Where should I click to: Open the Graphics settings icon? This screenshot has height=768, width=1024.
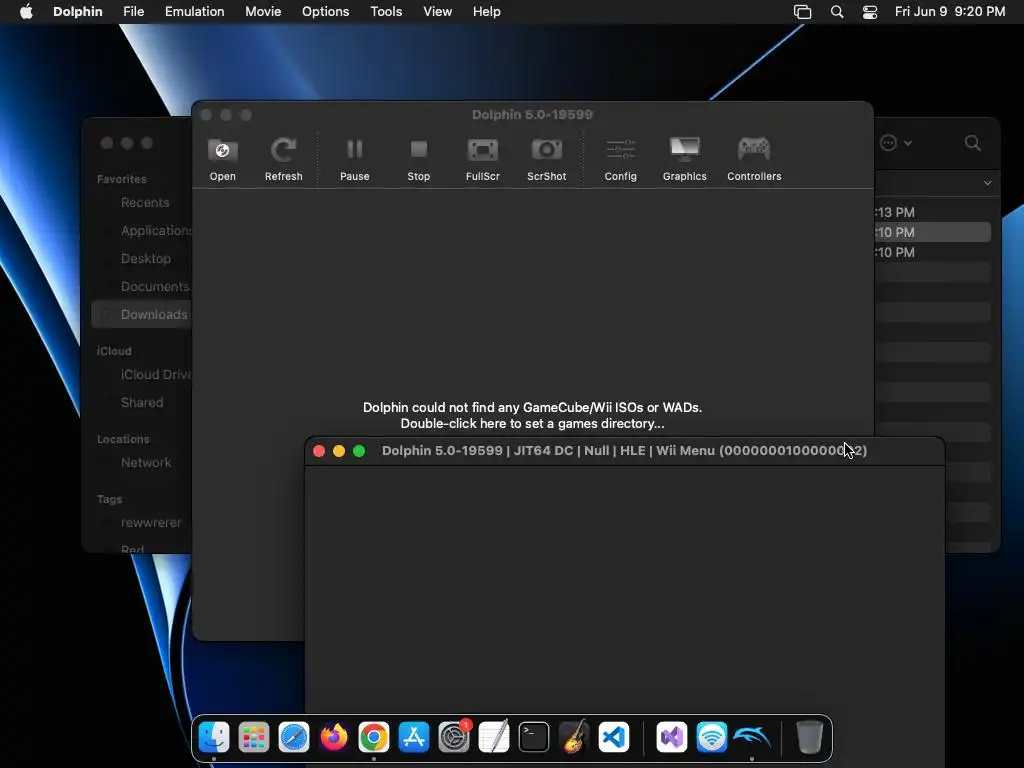(x=684, y=159)
